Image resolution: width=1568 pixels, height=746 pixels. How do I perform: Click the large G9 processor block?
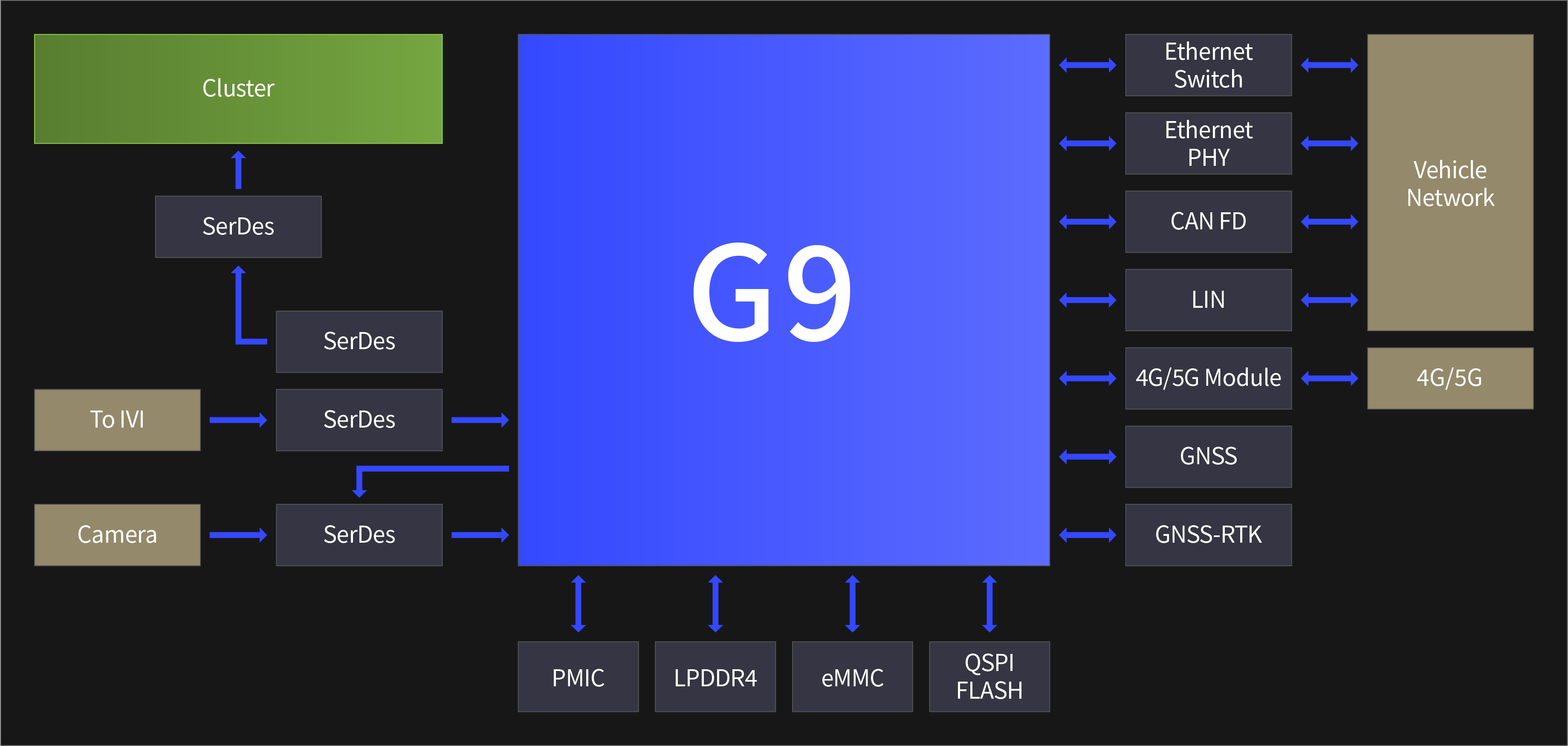pos(784,300)
